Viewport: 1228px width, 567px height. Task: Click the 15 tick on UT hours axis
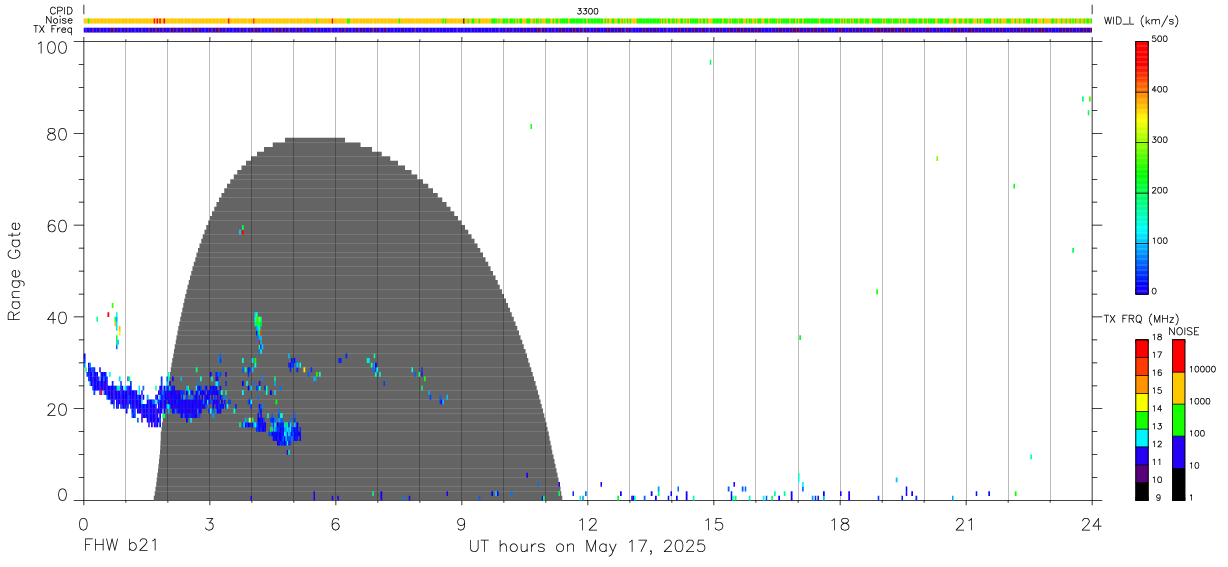click(713, 523)
